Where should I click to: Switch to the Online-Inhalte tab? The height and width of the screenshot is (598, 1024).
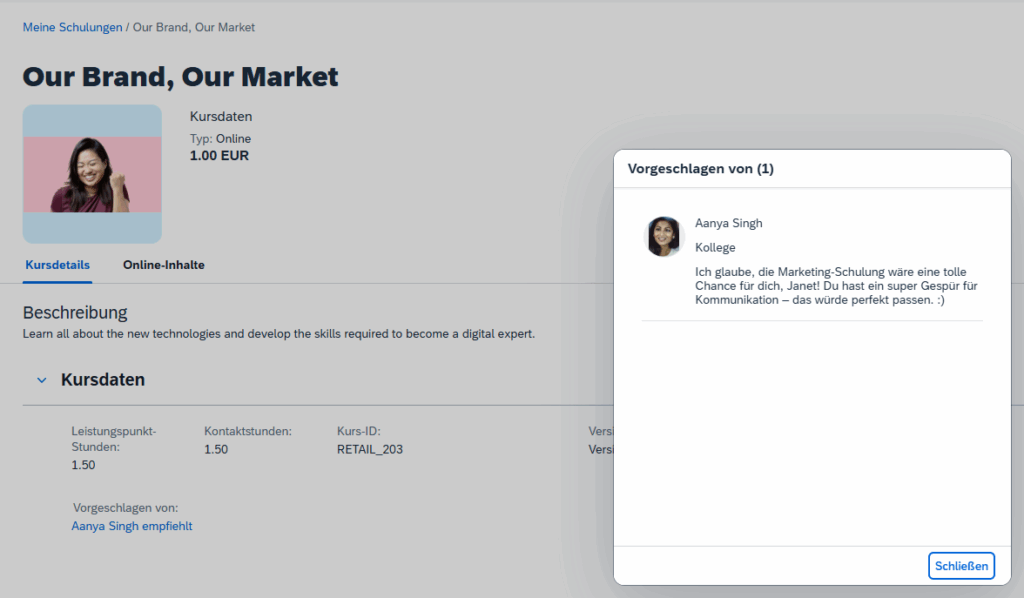tap(164, 265)
